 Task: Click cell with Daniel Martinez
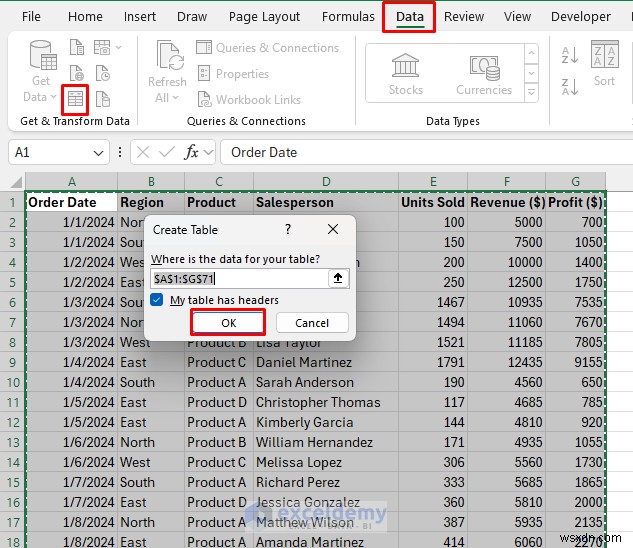[x=326, y=362]
